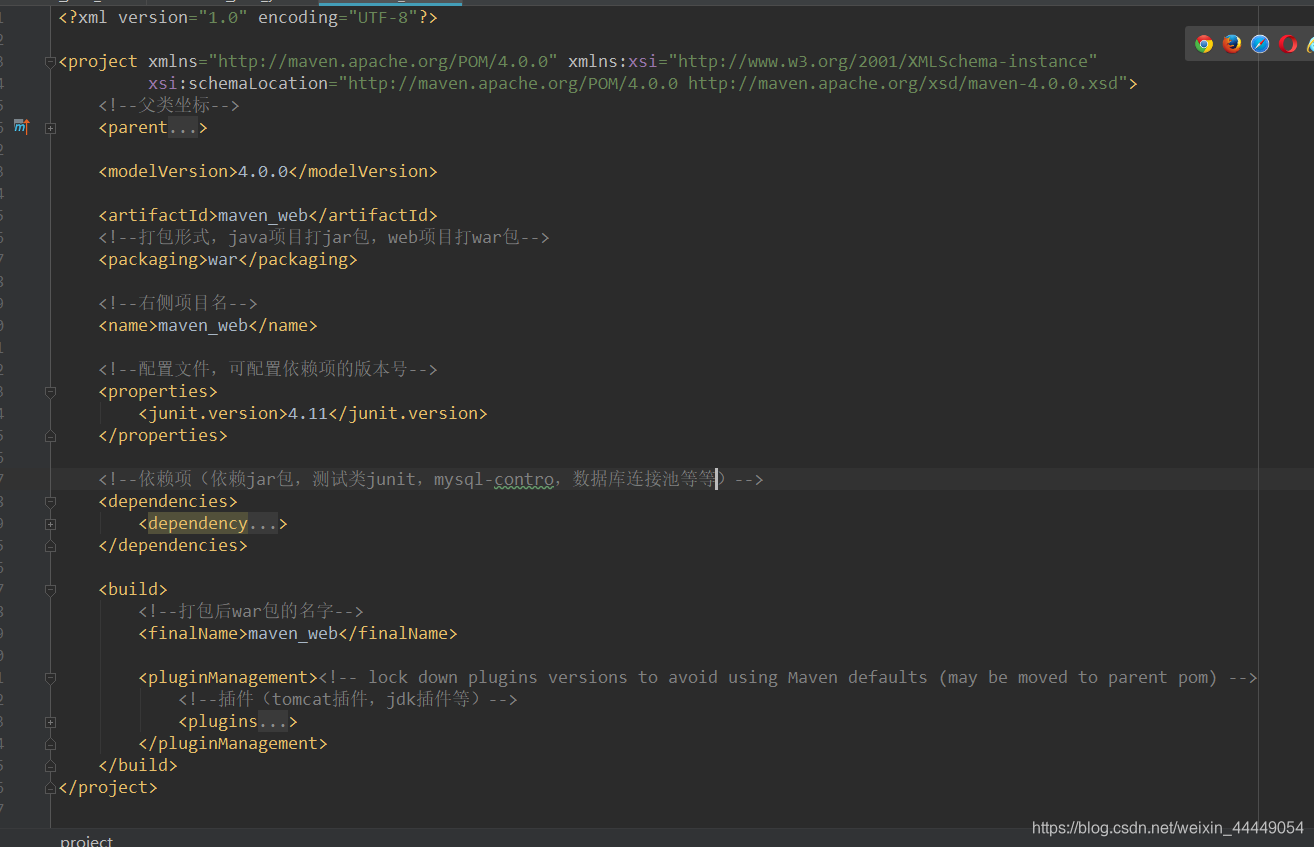Viewport: 1314px width, 847px height.
Task: Open the file in Safari browser
Action: pyautogui.click(x=1260, y=43)
